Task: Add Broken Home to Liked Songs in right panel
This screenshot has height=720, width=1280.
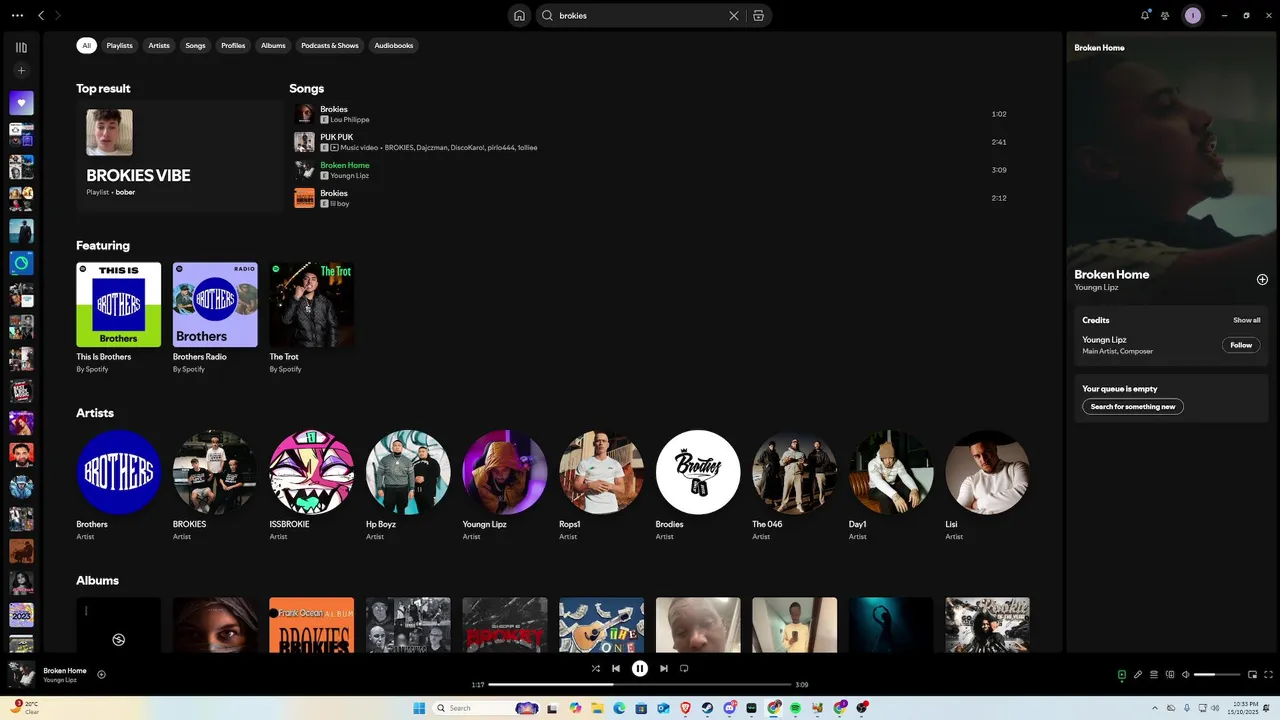Action: pyautogui.click(x=1262, y=279)
